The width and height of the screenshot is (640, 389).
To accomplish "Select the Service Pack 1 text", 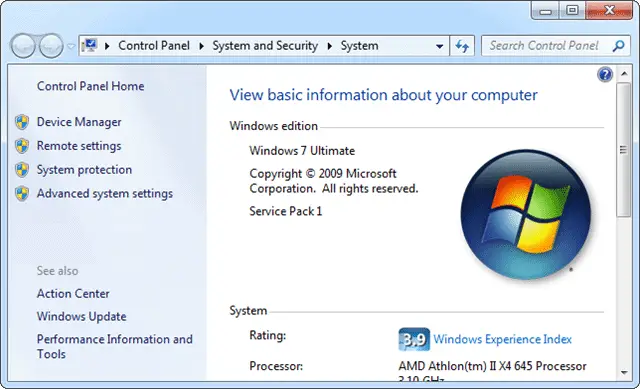I will coord(285,211).
